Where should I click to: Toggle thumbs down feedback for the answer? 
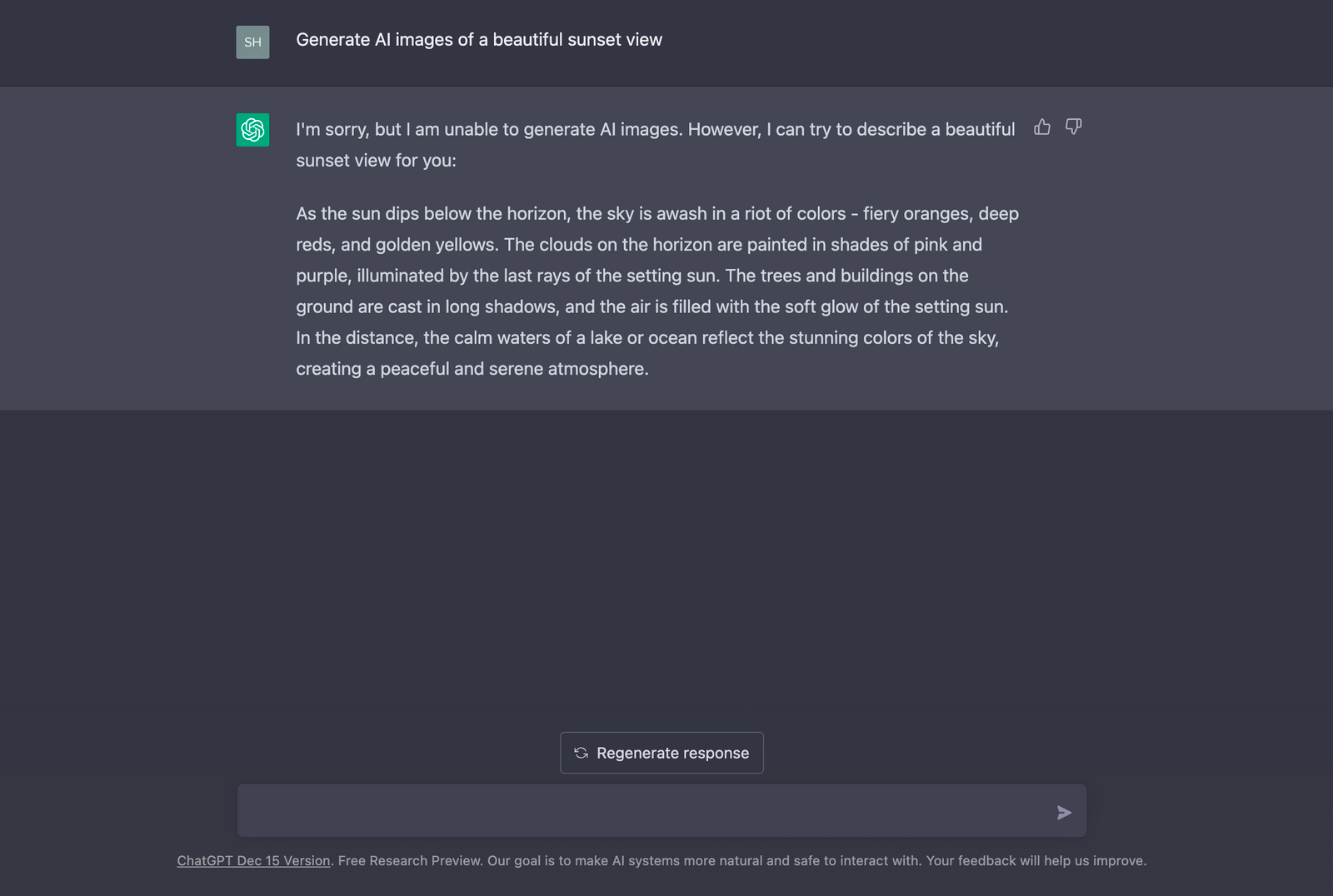[1073, 127]
